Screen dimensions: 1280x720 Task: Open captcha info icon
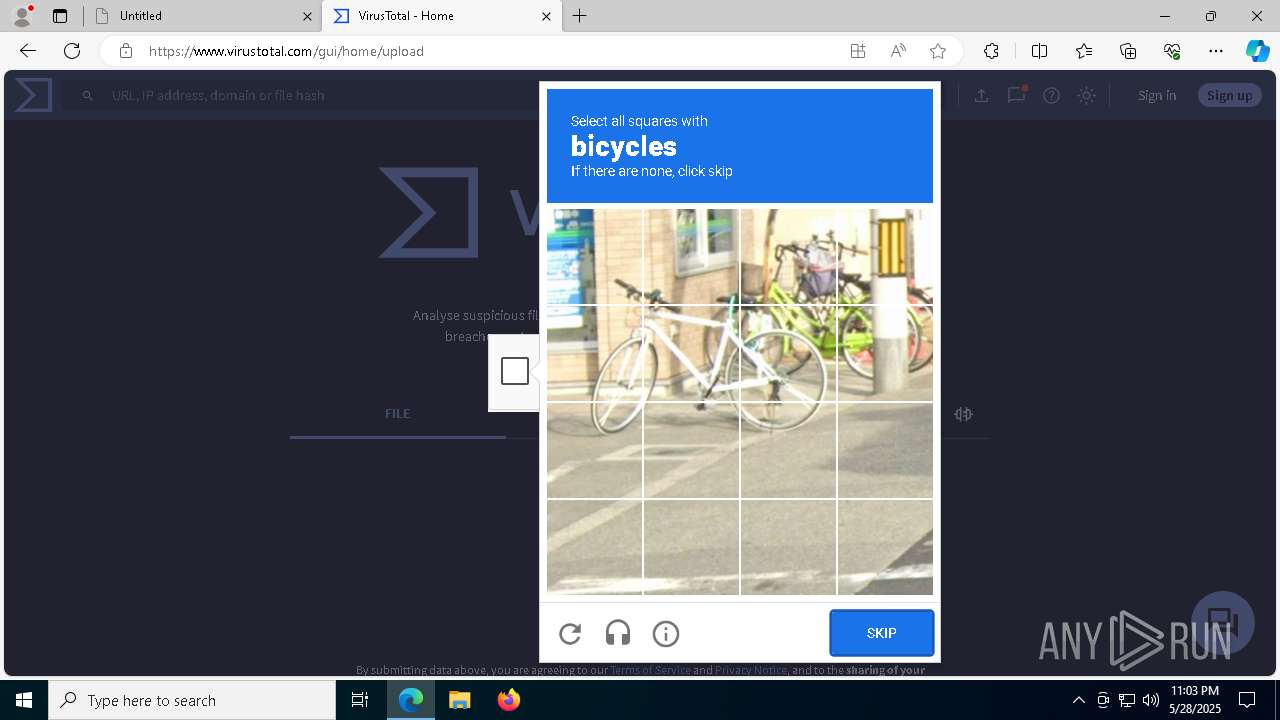[x=666, y=633]
